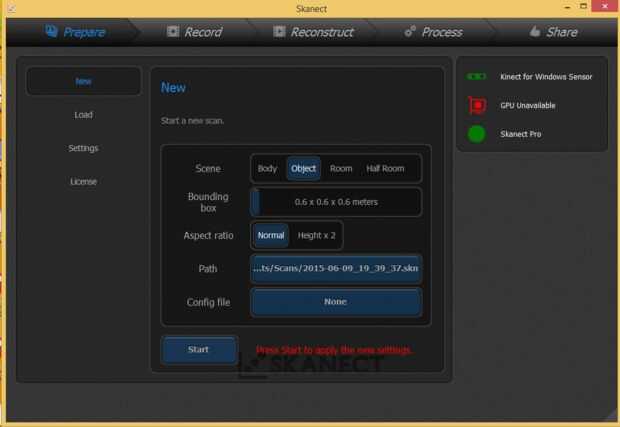The width and height of the screenshot is (620, 427).
Task: Switch to the Record tab
Action: click(195, 32)
